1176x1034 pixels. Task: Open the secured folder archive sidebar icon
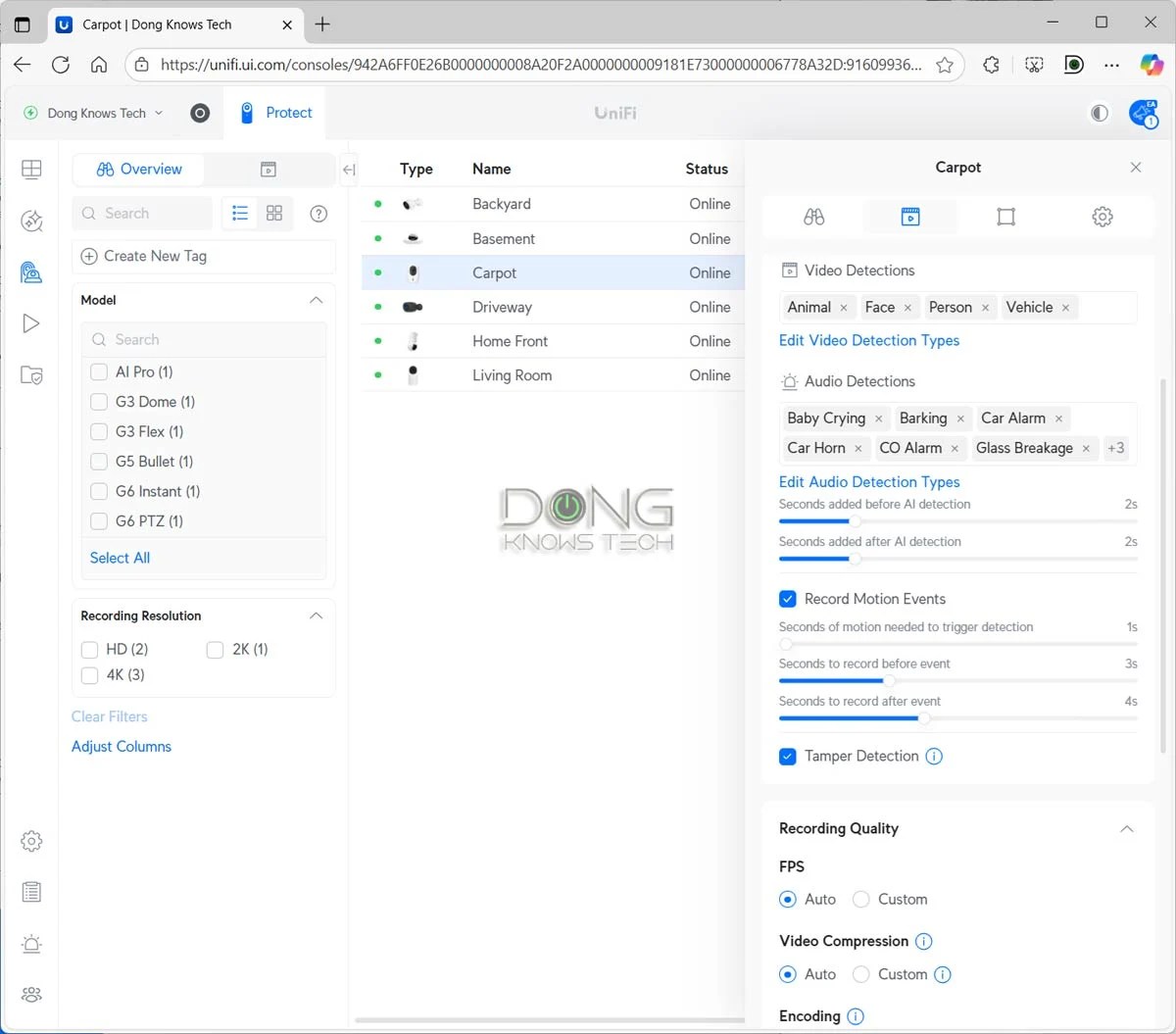31,375
